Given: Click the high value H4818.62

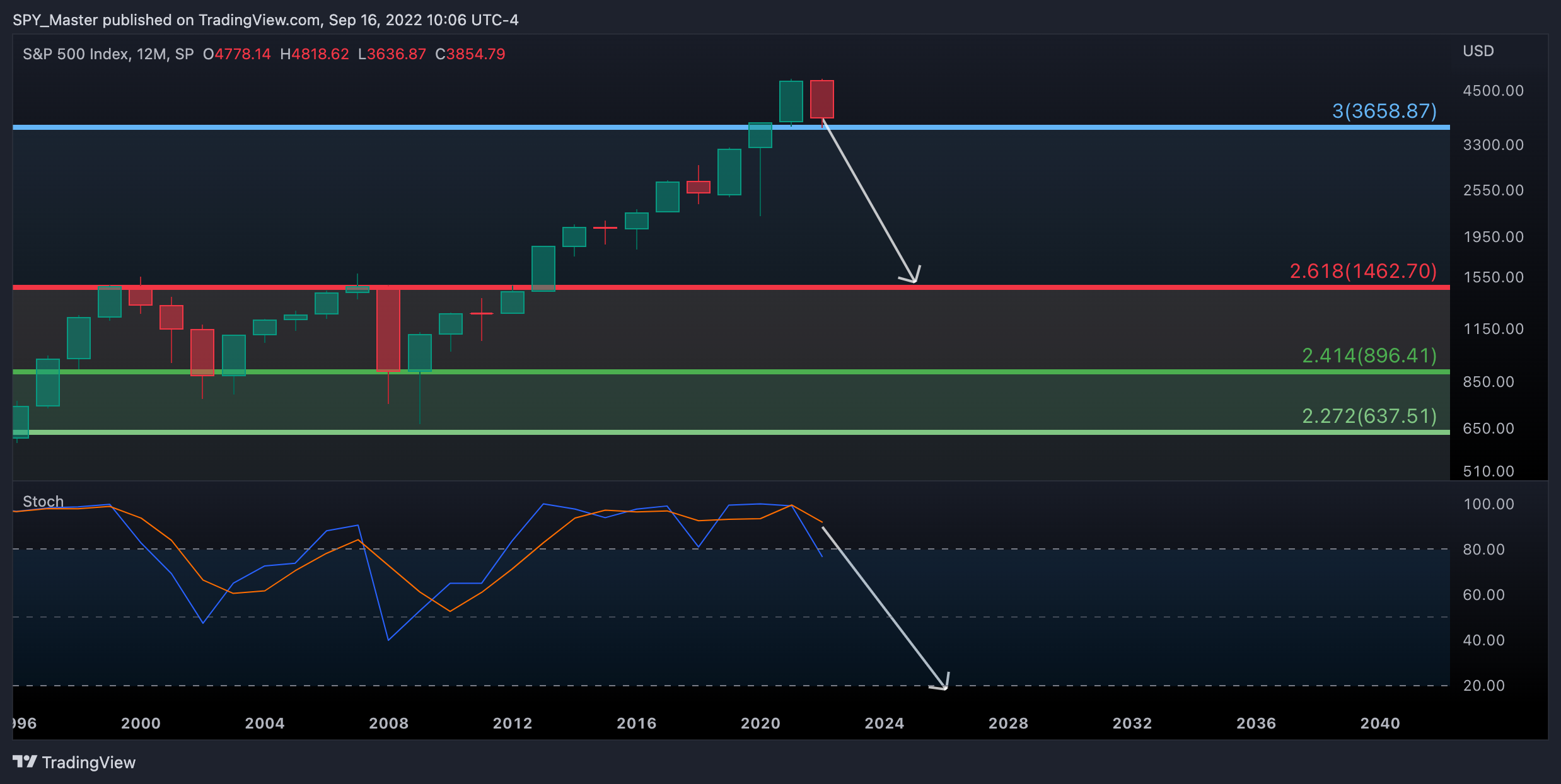Looking at the screenshot, I should (314, 54).
